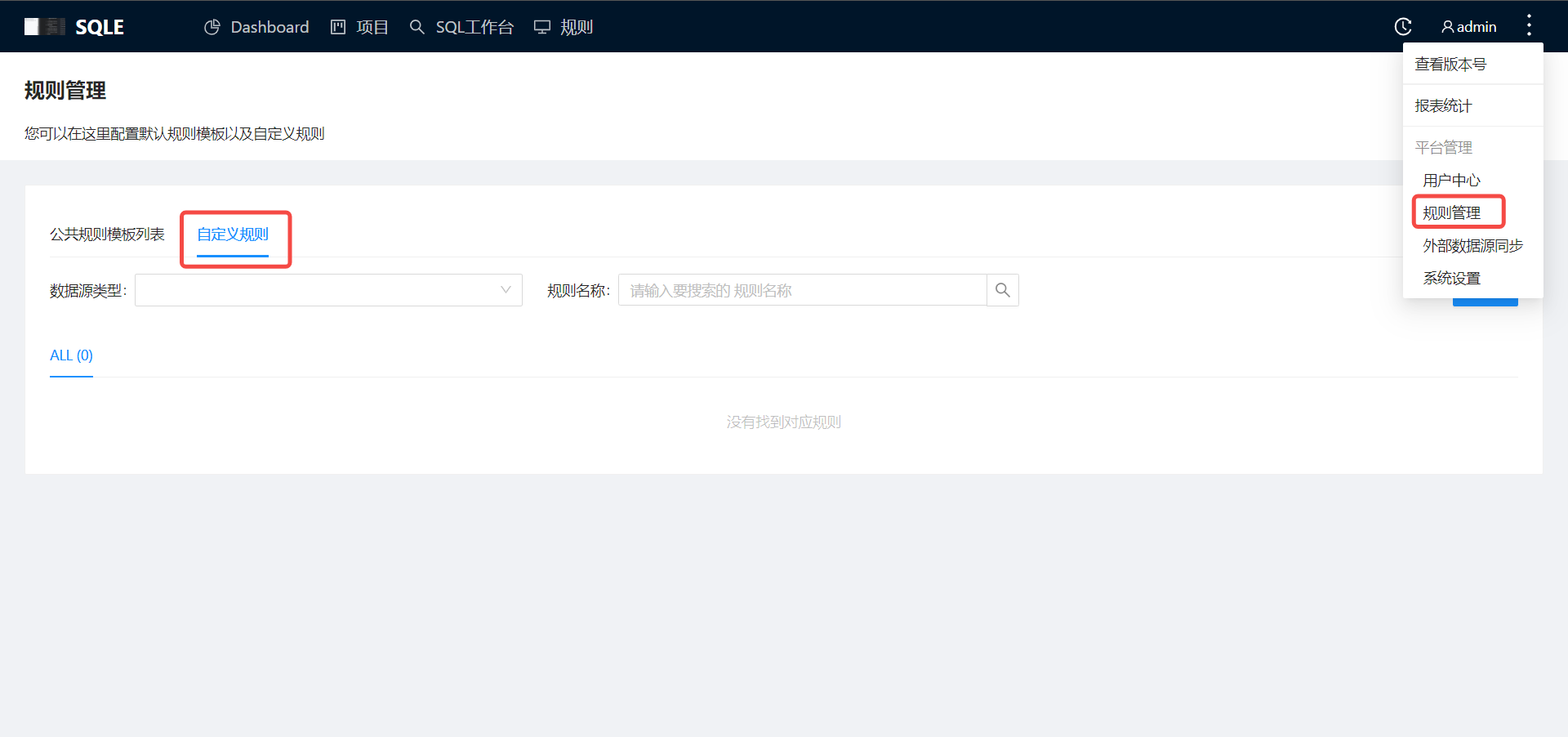Open the 项目 navigation item
The width and height of the screenshot is (1568, 737).
359,27
